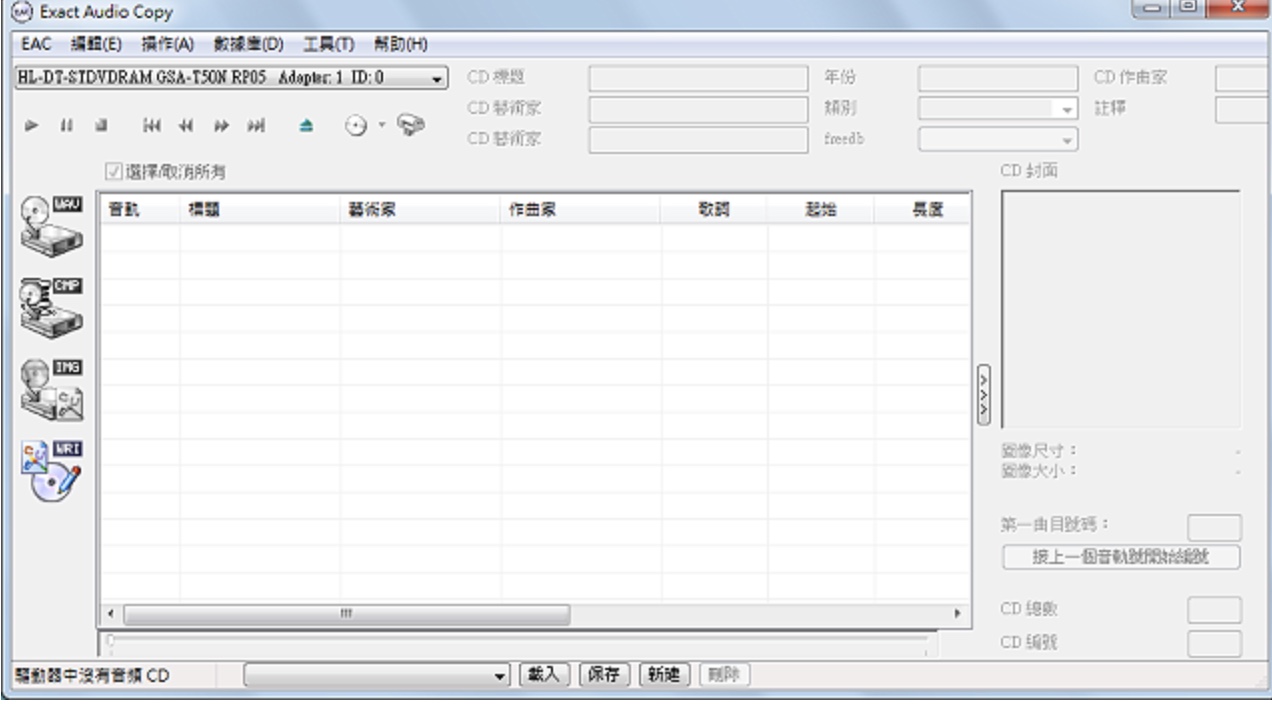
Task: Click the 第一曲目號碼 input field
Action: tap(1214, 527)
